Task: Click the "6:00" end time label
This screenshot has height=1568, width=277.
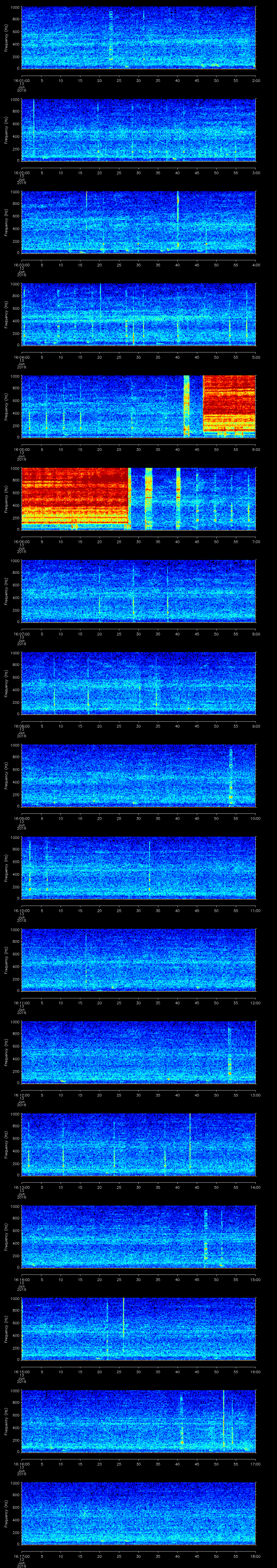Action: tap(256, 449)
